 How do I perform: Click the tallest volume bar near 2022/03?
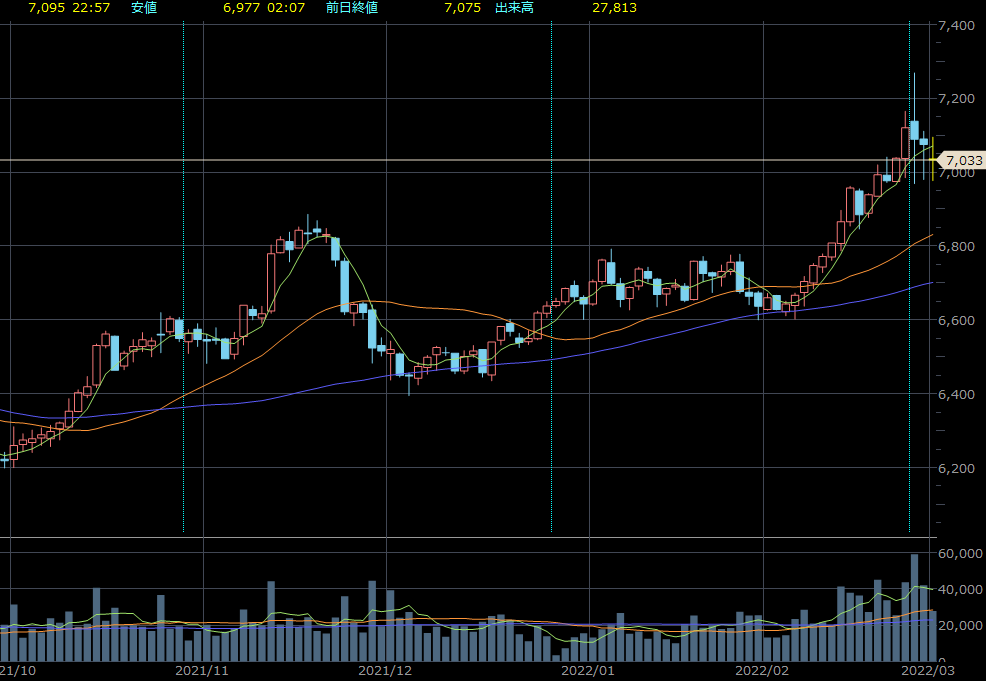tap(914, 607)
